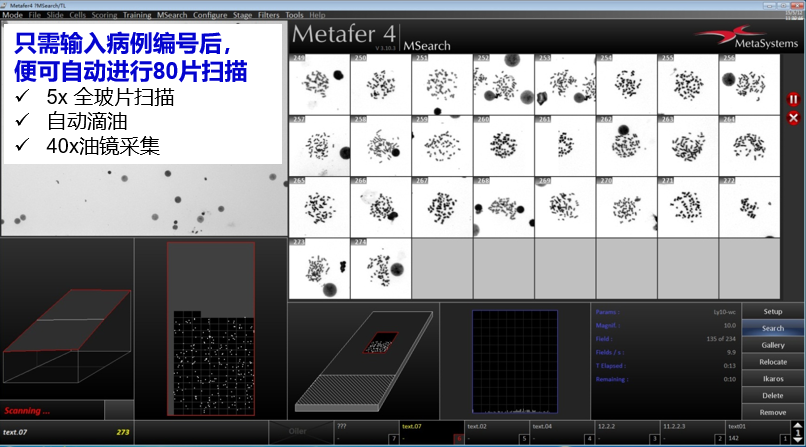Select metaphase thumbnail 268

[504, 207]
